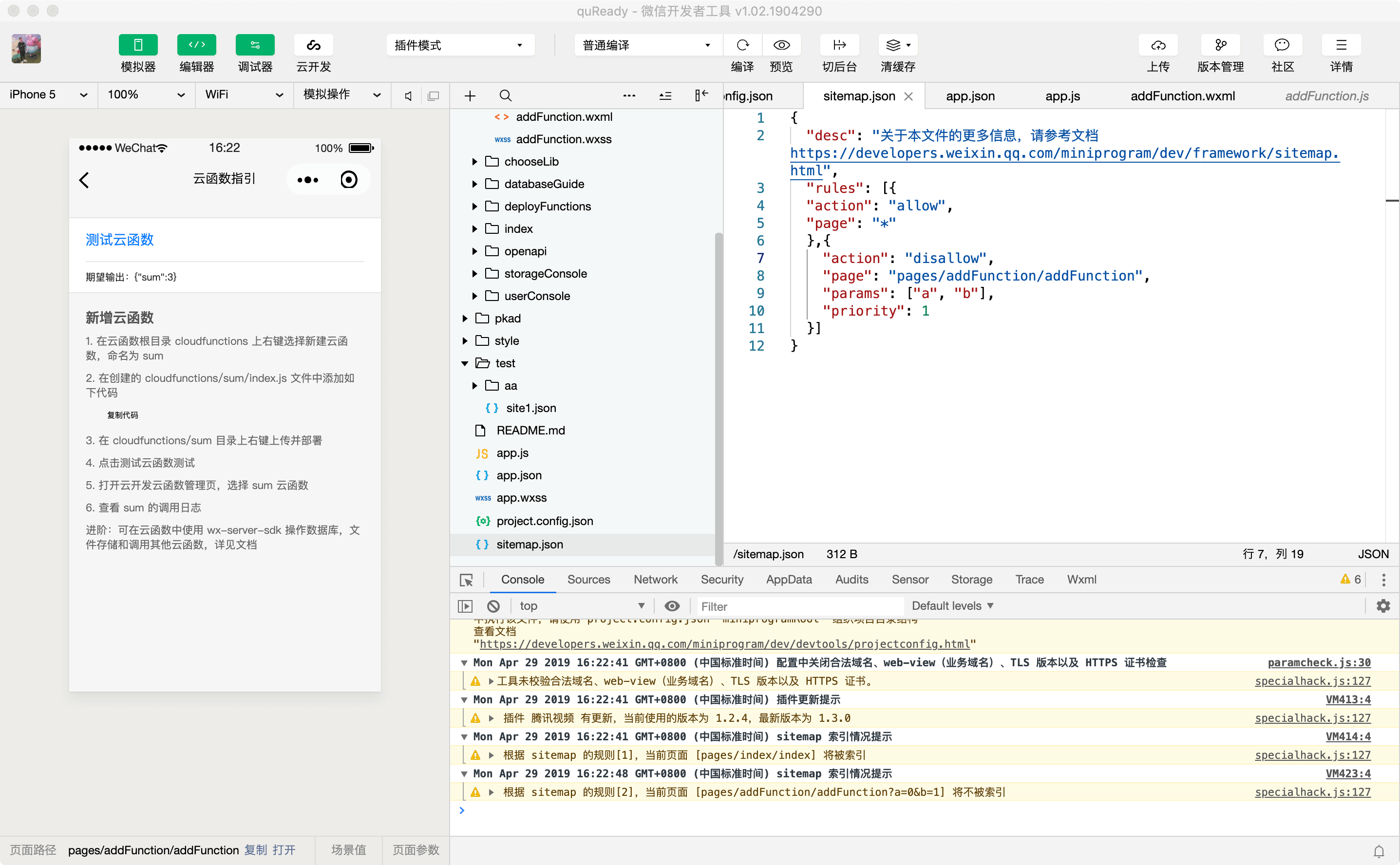Clear the console with the block icon
Viewport: 1400px width, 865px height.
coord(493,606)
